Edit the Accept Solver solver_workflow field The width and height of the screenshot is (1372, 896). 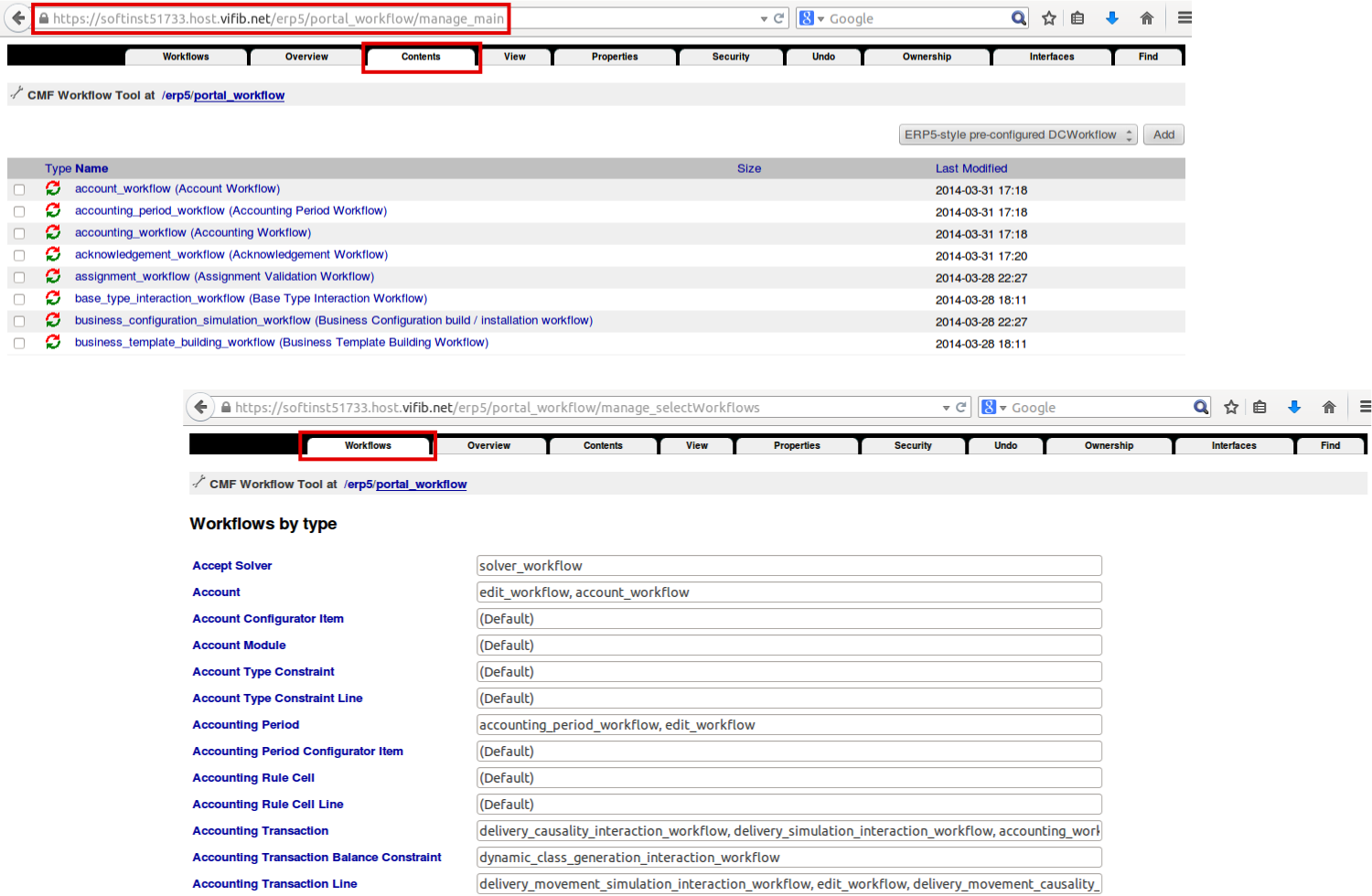(788, 566)
